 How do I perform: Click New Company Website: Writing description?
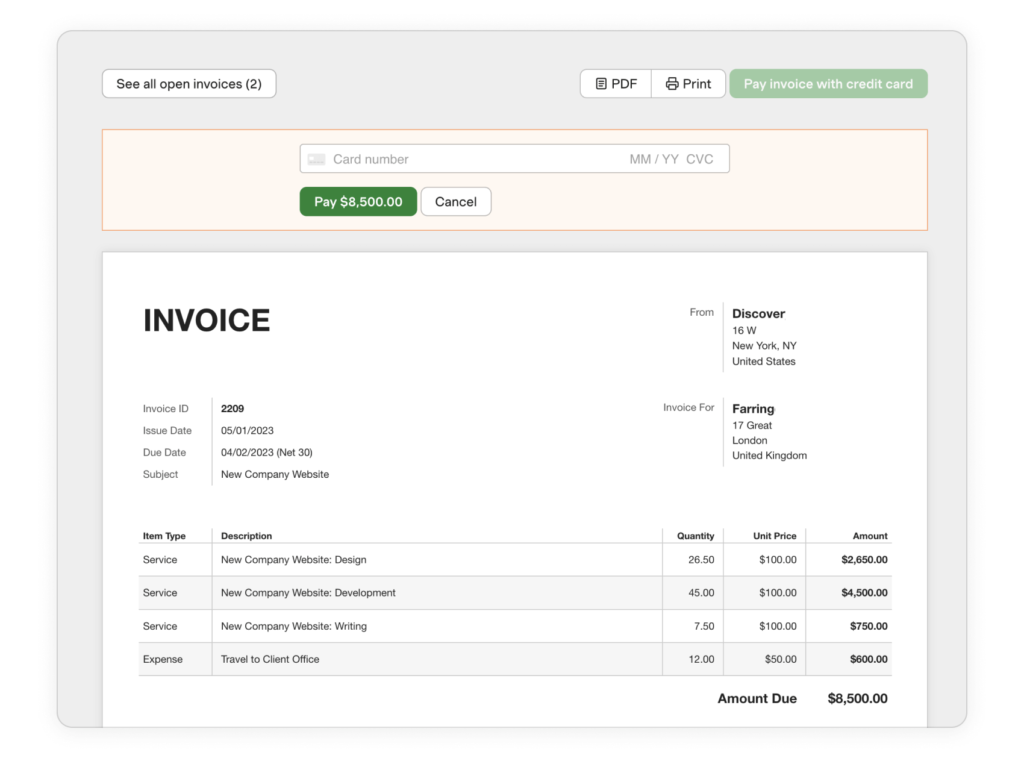click(x=294, y=626)
